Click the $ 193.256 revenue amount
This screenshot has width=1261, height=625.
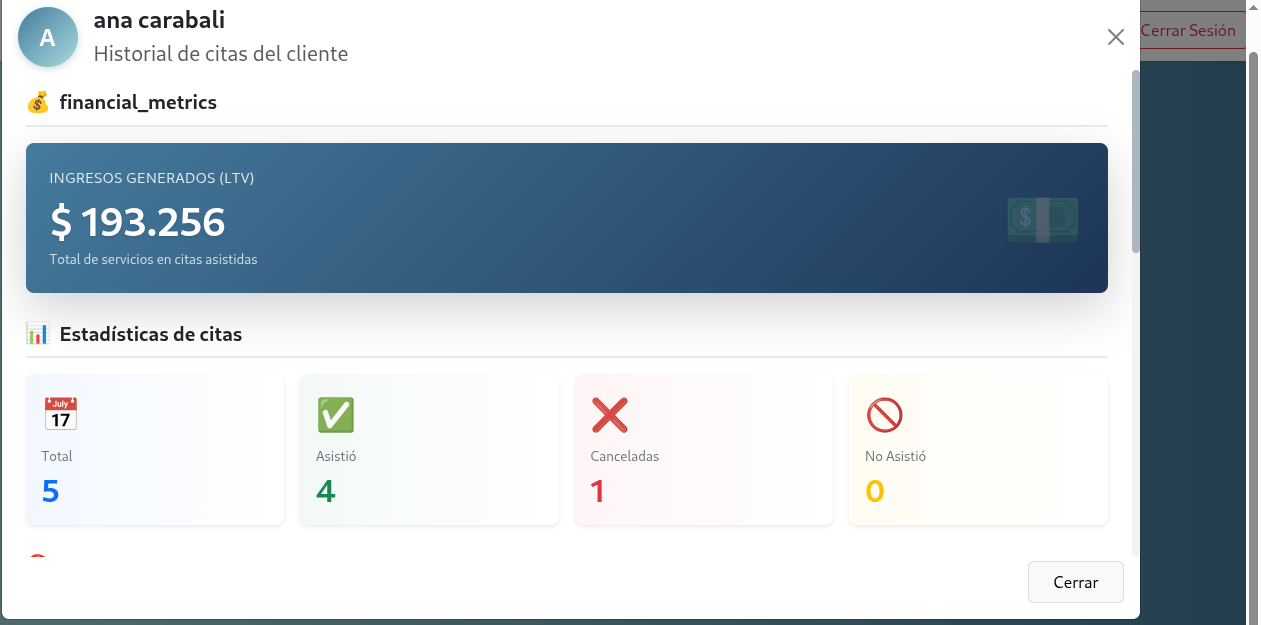point(138,222)
